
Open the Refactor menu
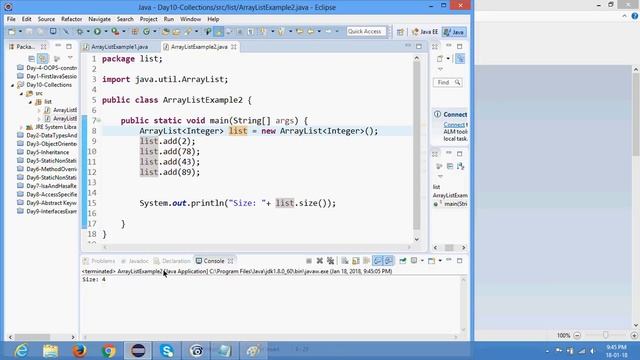pyautogui.click(x=71, y=19)
